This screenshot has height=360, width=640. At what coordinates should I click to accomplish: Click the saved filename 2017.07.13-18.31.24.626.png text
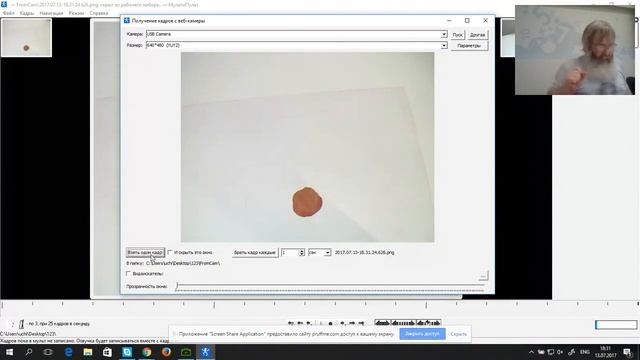coord(364,253)
